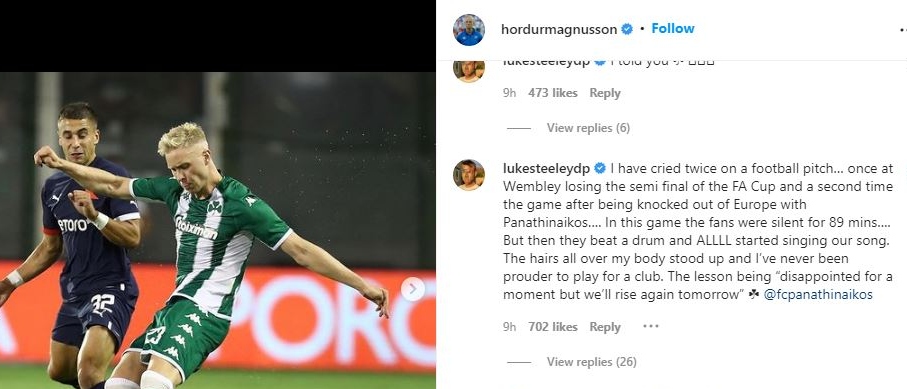Reply to the 702 likes comment
The height and width of the screenshot is (389, 907).
(604, 327)
